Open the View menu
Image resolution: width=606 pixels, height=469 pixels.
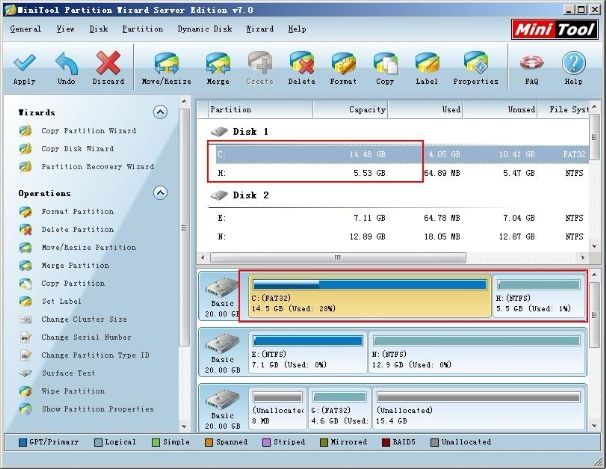coord(65,29)
